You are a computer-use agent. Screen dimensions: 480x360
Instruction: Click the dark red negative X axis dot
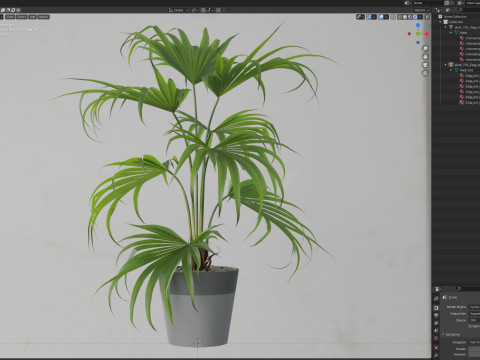tap(409, 34)
